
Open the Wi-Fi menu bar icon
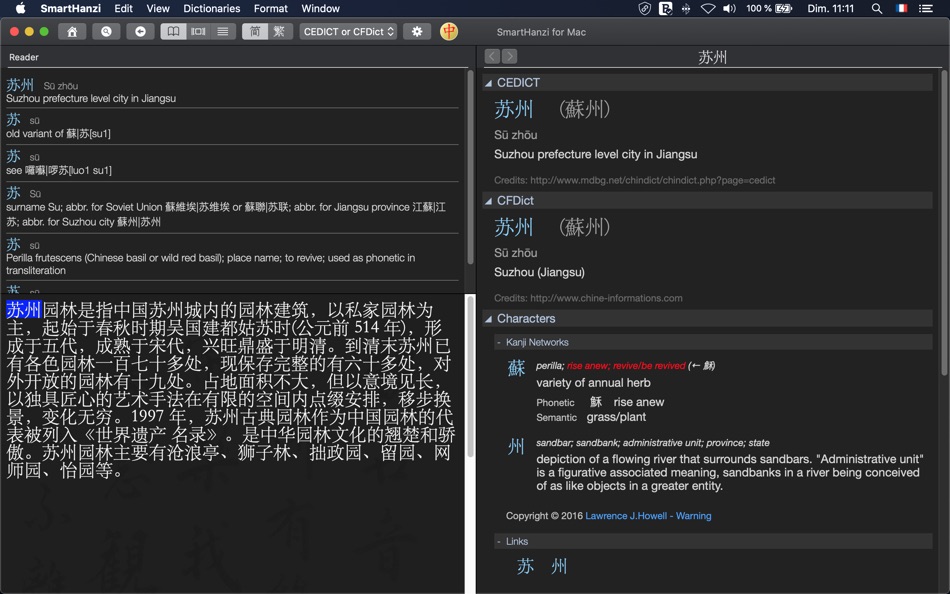[x=708, y=8]
